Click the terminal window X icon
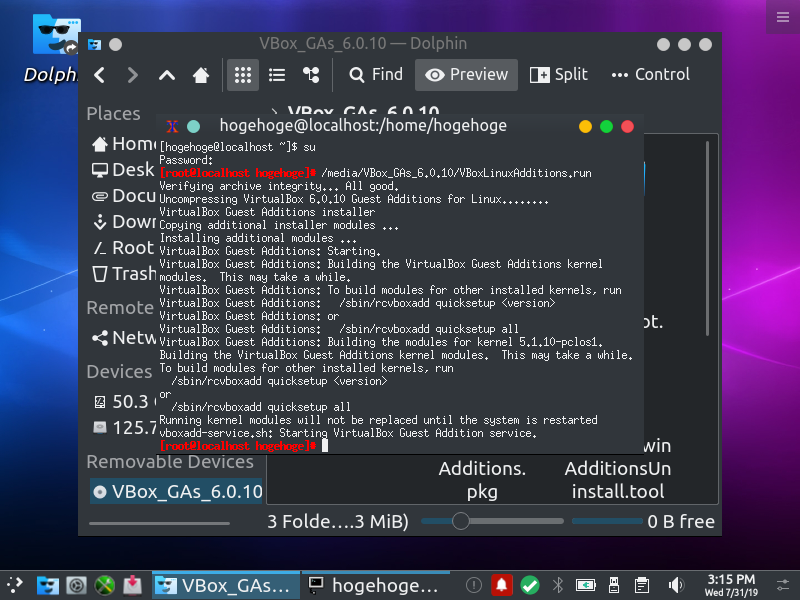The image size is (800, 600). pyautogui.click(x=172, y=126)
